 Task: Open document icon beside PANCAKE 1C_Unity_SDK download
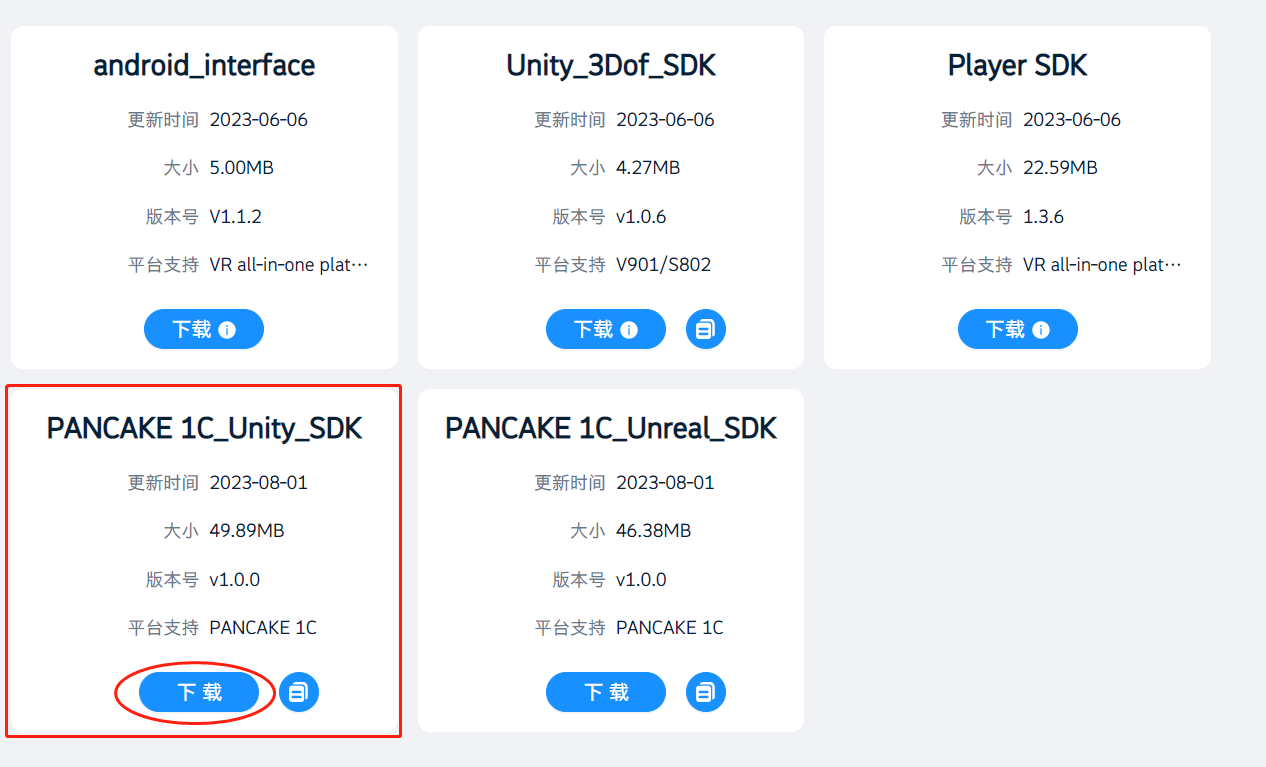pyautogui.click(x=299, y=691)
